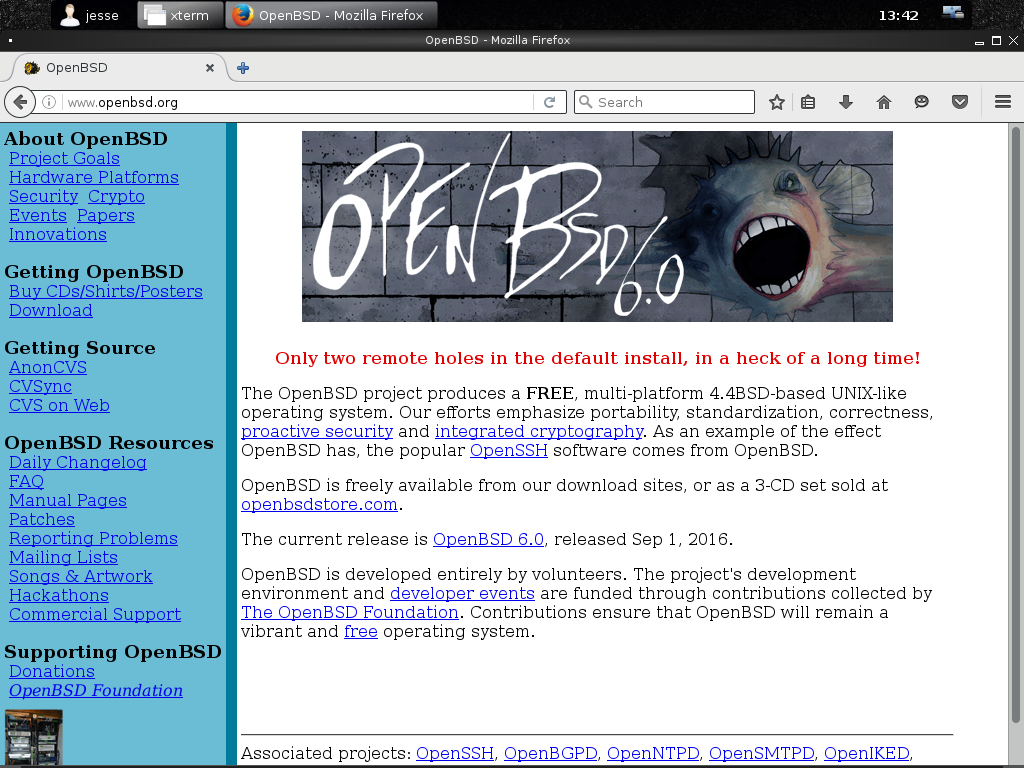Open the Mailing Lists link
Viewport: 1024px width, 768px height.
(x=63, y=557)
